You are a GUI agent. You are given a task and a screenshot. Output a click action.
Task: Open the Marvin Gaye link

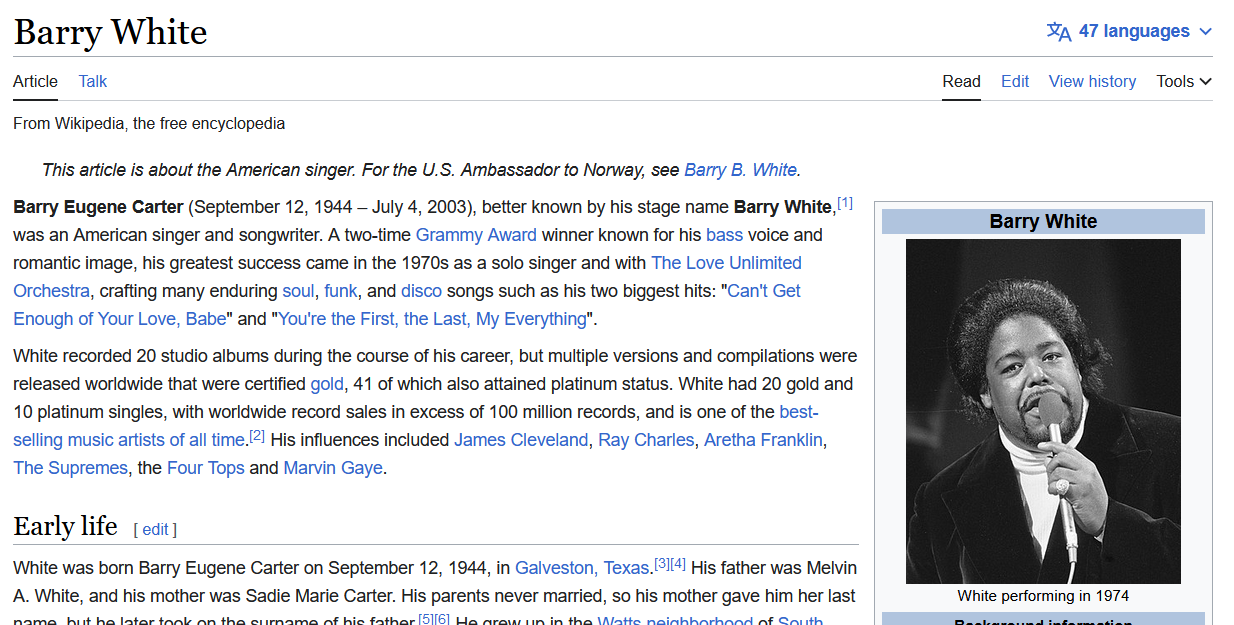click(333, 468)
